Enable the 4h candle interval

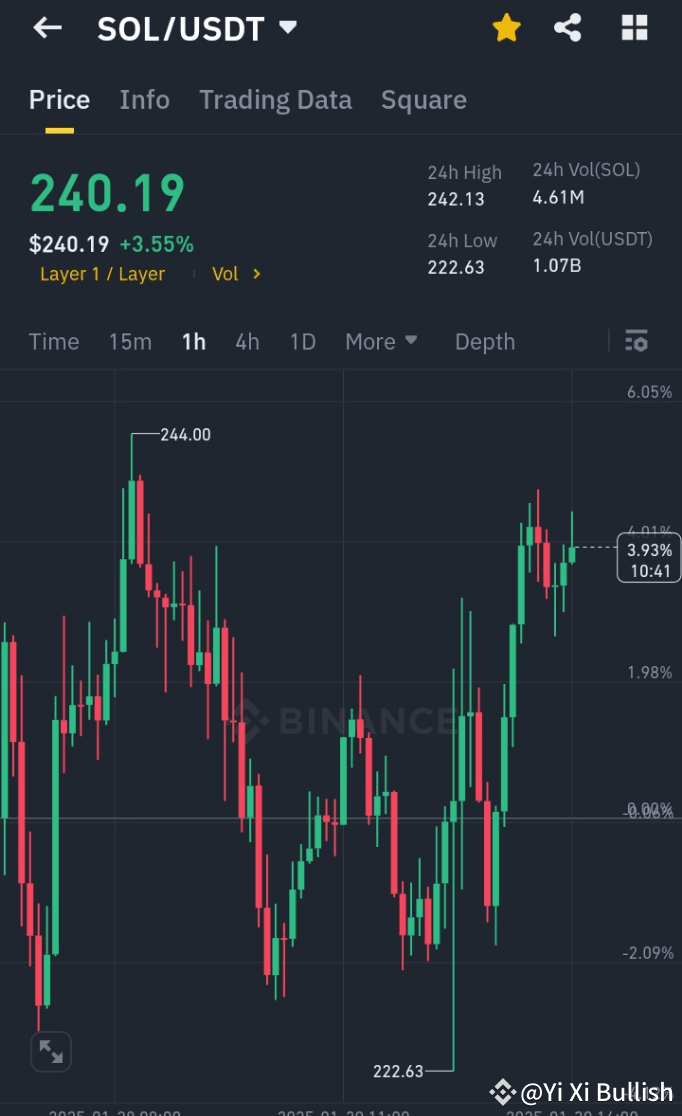(x=247, y=341)
